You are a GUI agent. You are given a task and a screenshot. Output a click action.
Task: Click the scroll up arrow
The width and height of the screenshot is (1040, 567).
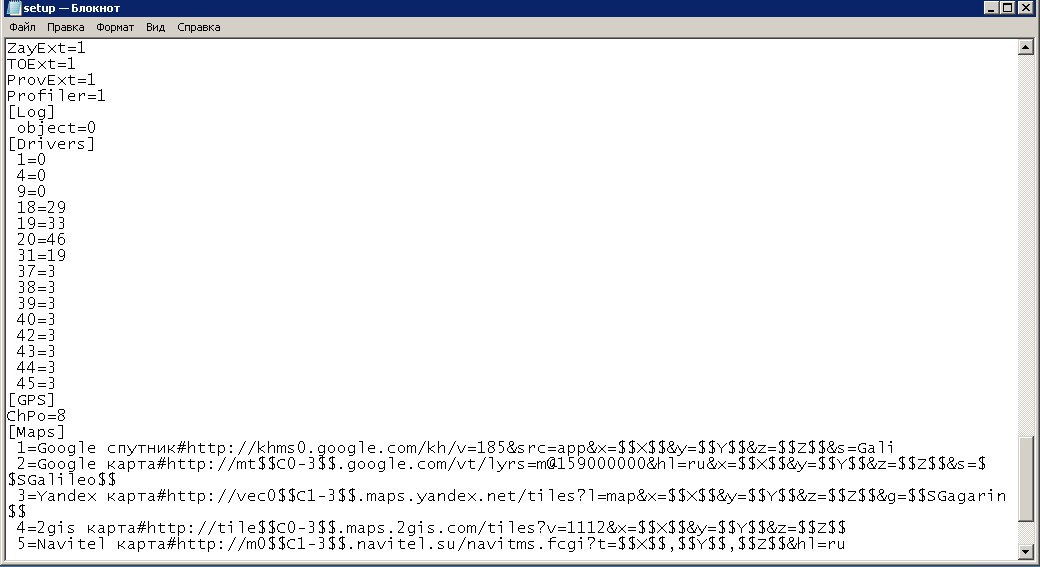(1025, 47)
